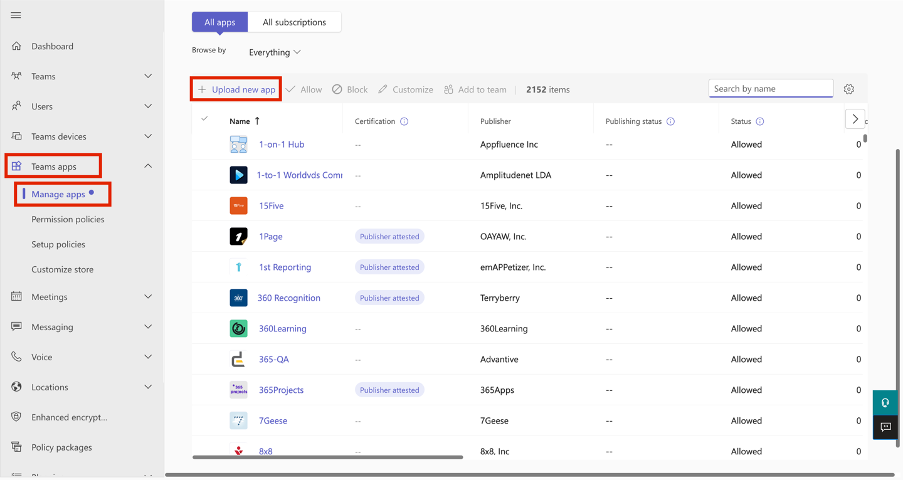Click the Enhanced encryption shield icon
Viewport: 904px width, 481px height.
[16, 416]
